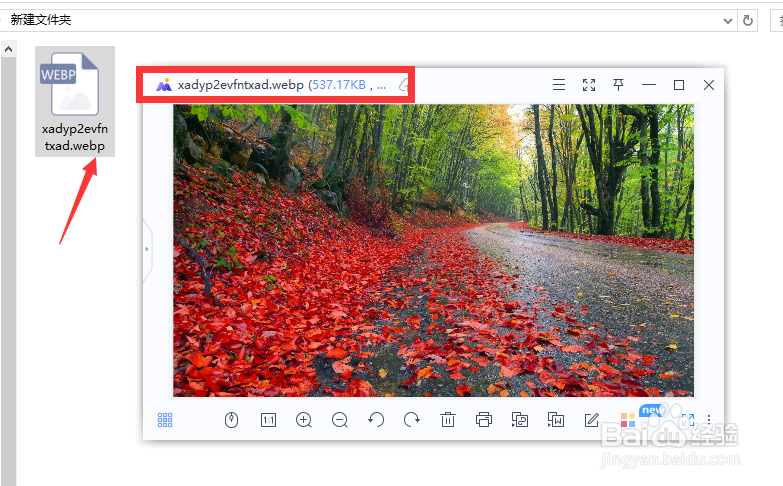The width and height of the screenshot is (783, 486).
Task: Zoom out of the image
Action: (340, 420)
